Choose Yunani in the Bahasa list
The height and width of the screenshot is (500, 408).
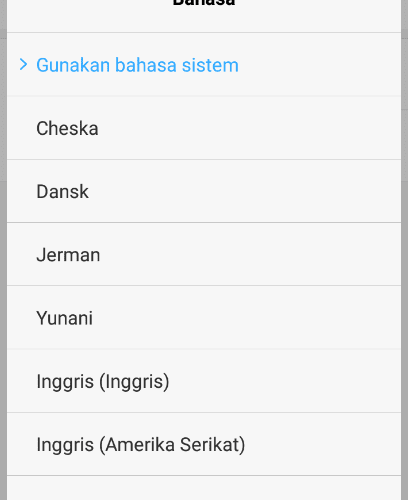(204, 318)
